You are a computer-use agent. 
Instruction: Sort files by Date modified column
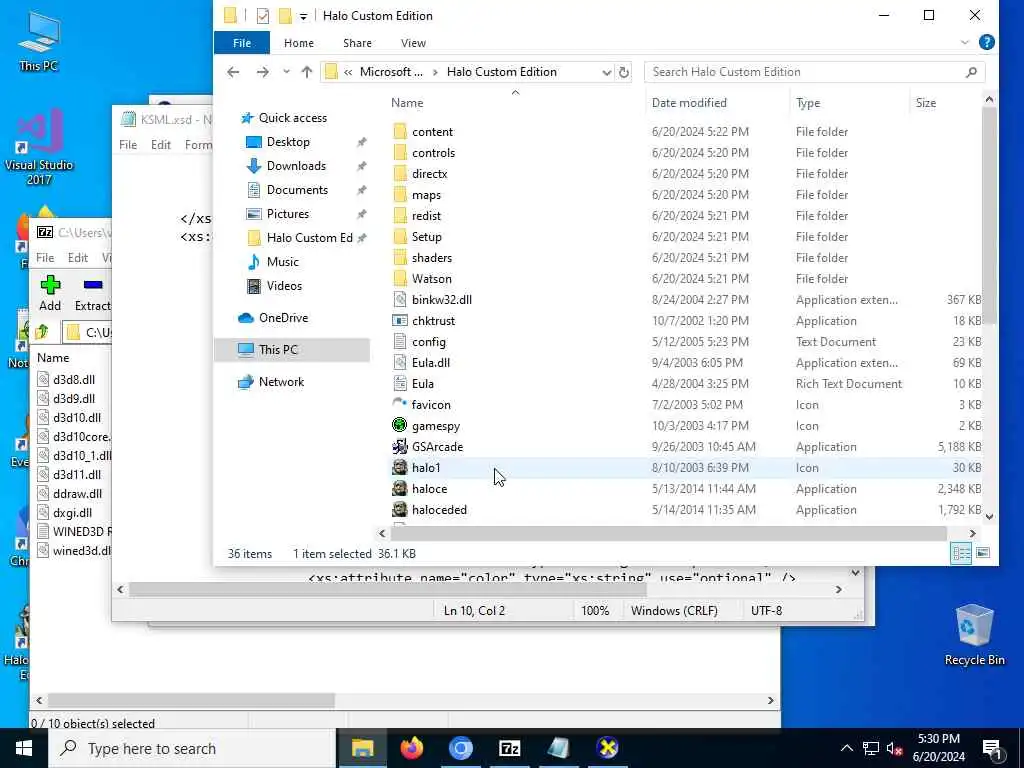coord(718,103)
